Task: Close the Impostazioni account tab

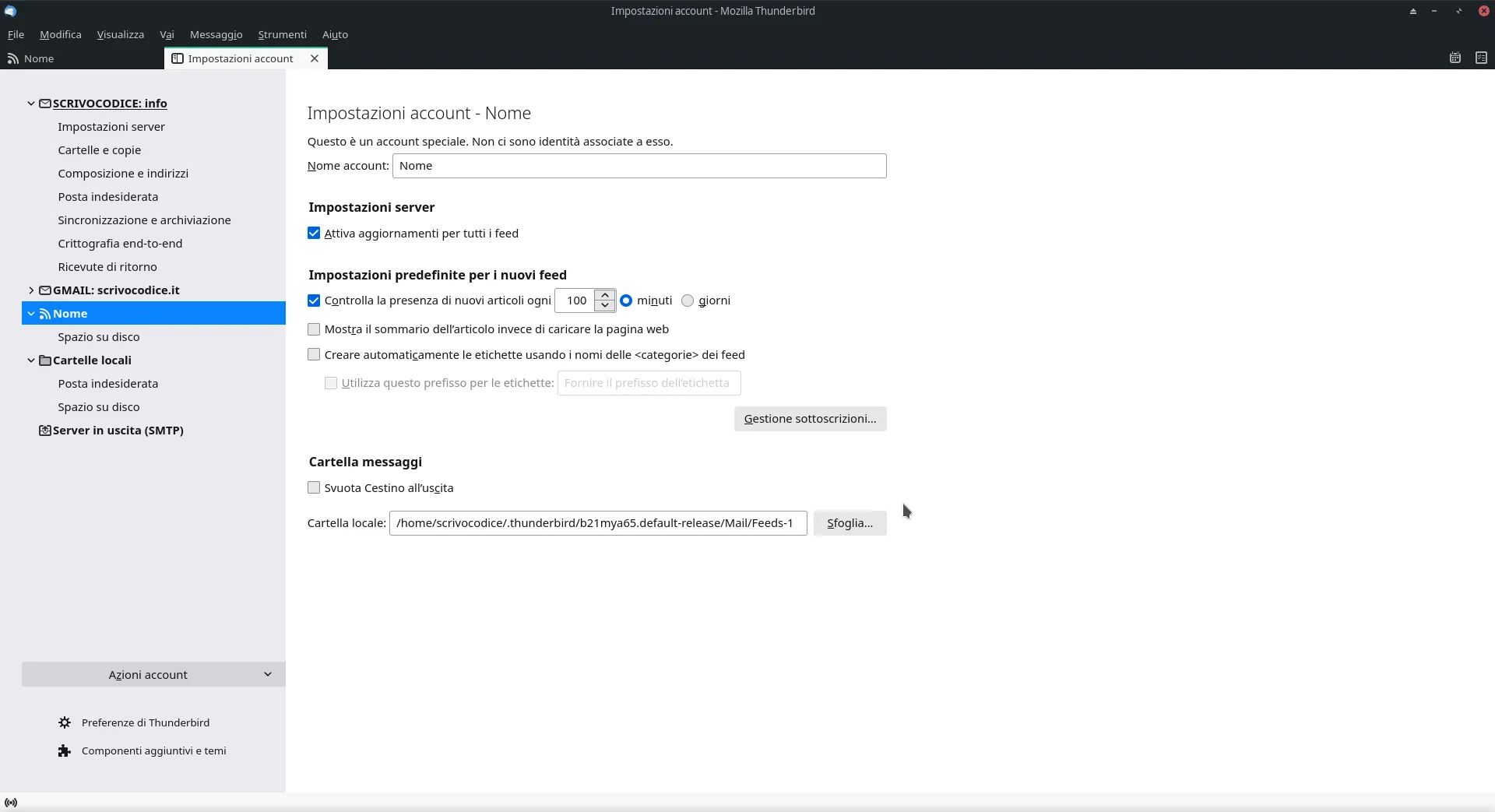Action: [x=315, y=58]
